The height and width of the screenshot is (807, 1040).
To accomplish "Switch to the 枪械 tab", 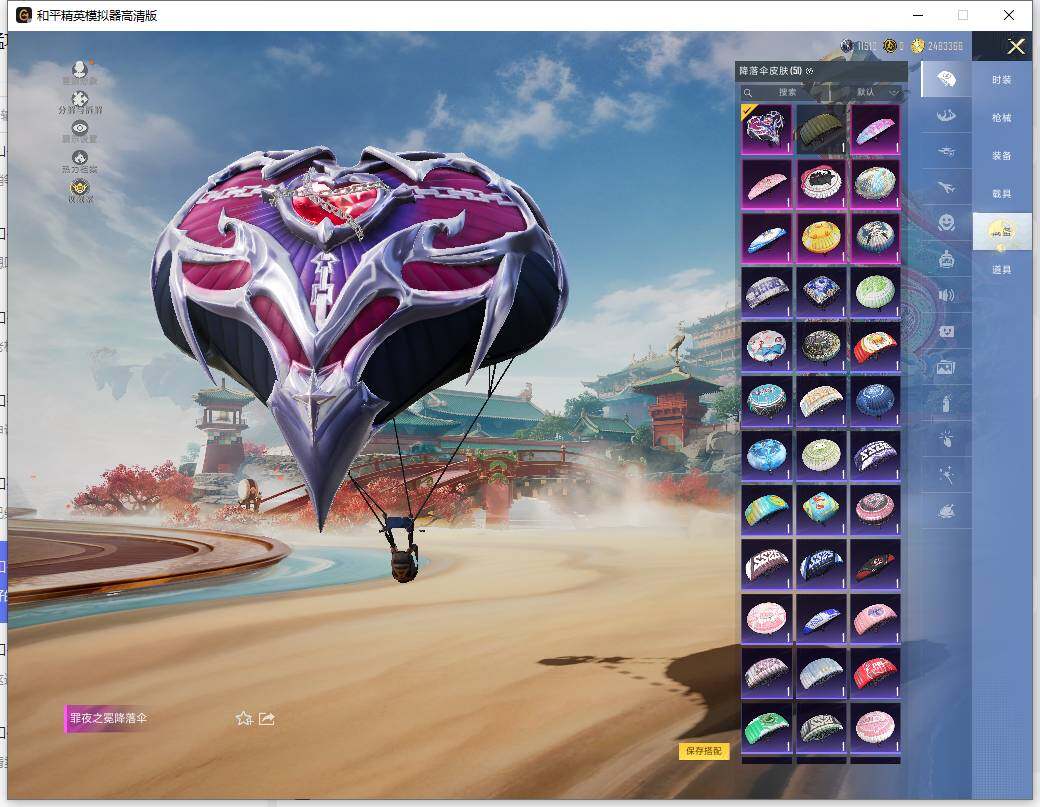I will click(x=1001, y=117).
